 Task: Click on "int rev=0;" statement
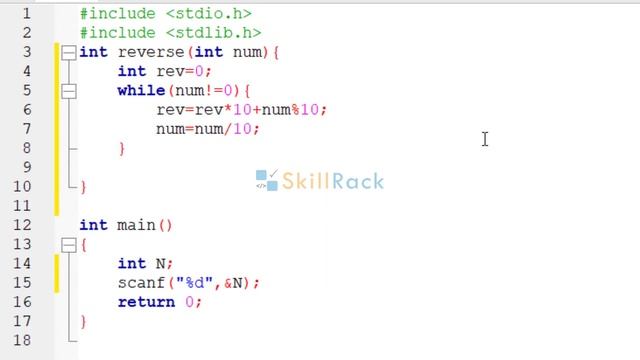[165, 71]
